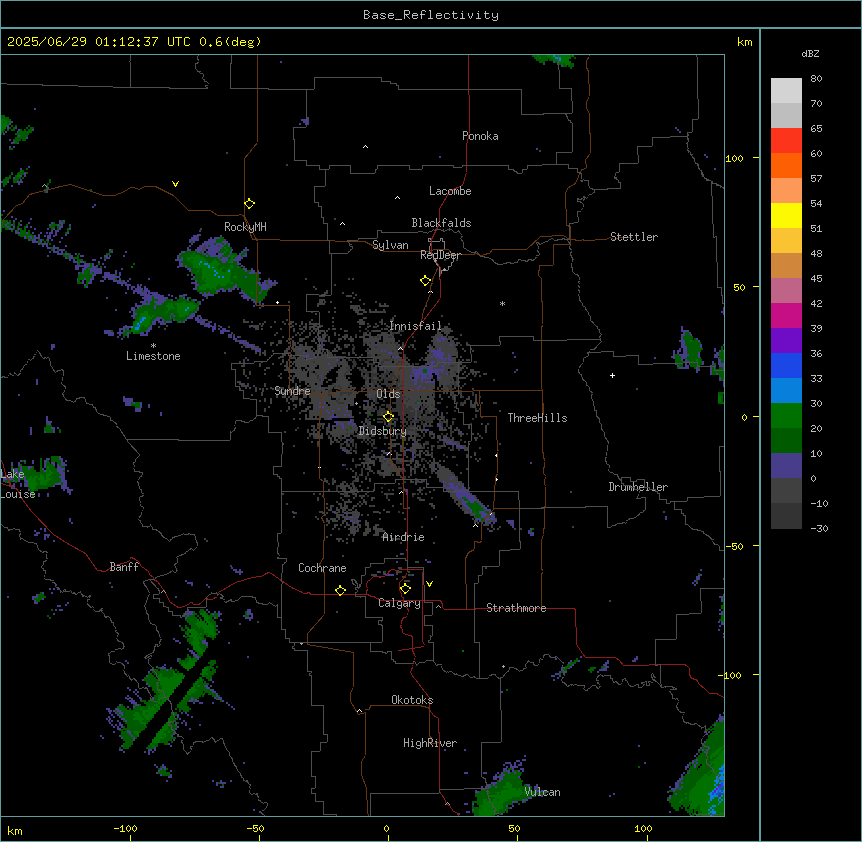Click the yellow V marker east of Calgary

pos(429,584)
